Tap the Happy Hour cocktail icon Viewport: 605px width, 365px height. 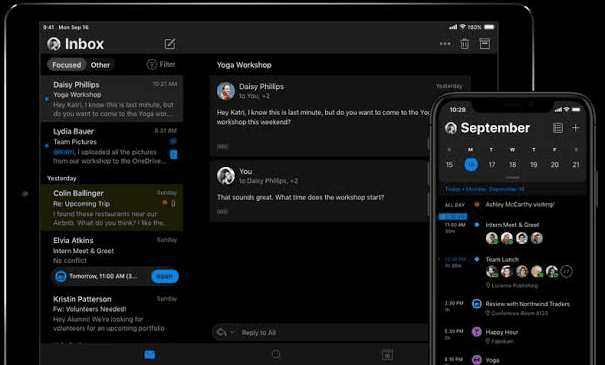coord(477,332)
